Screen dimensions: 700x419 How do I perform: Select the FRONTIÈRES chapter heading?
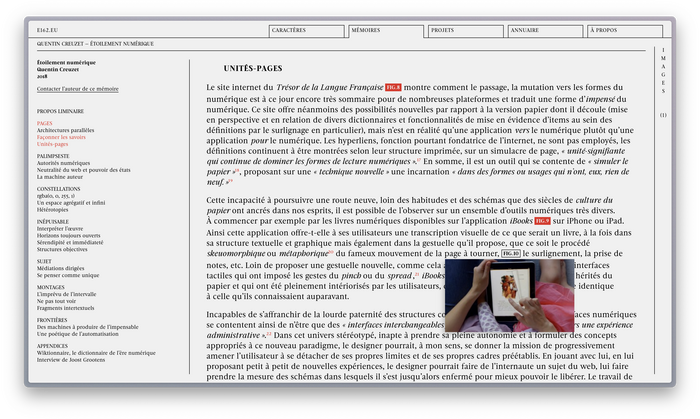(52, 320)
